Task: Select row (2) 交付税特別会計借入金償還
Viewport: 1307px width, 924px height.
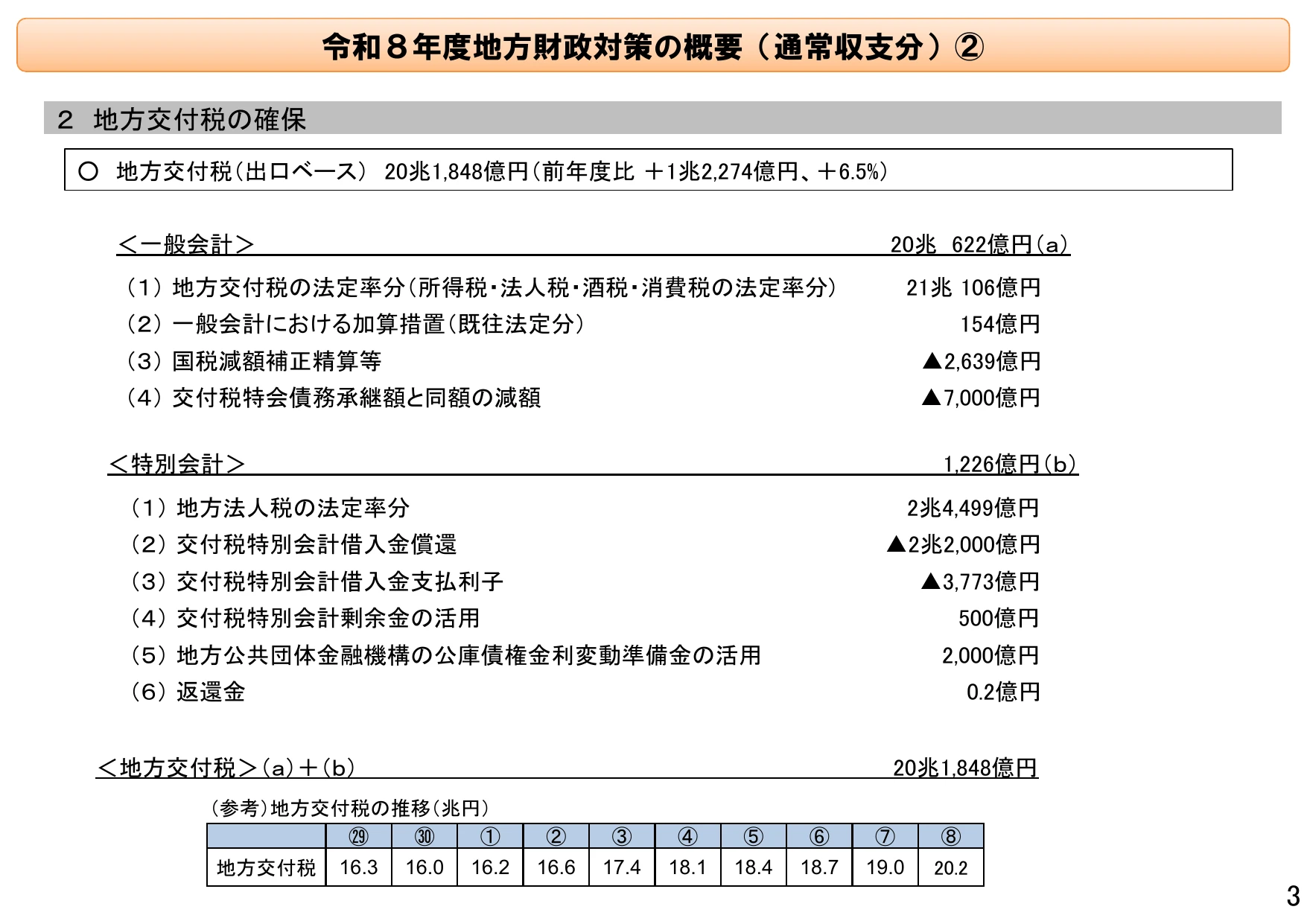Action: 293,544
